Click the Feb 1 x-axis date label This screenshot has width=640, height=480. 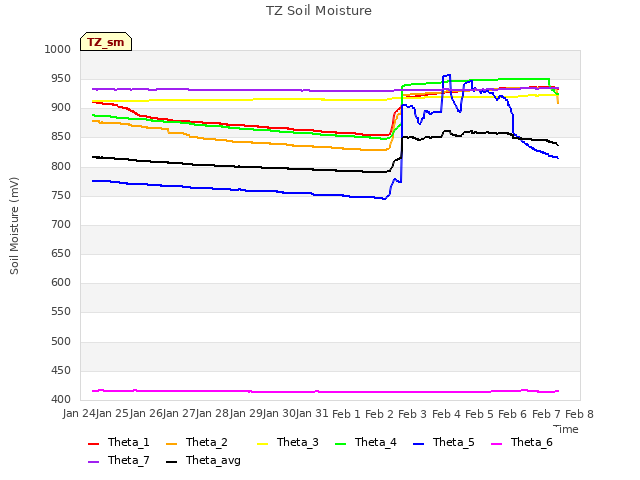pyautogui.click(x=346, y=414)
